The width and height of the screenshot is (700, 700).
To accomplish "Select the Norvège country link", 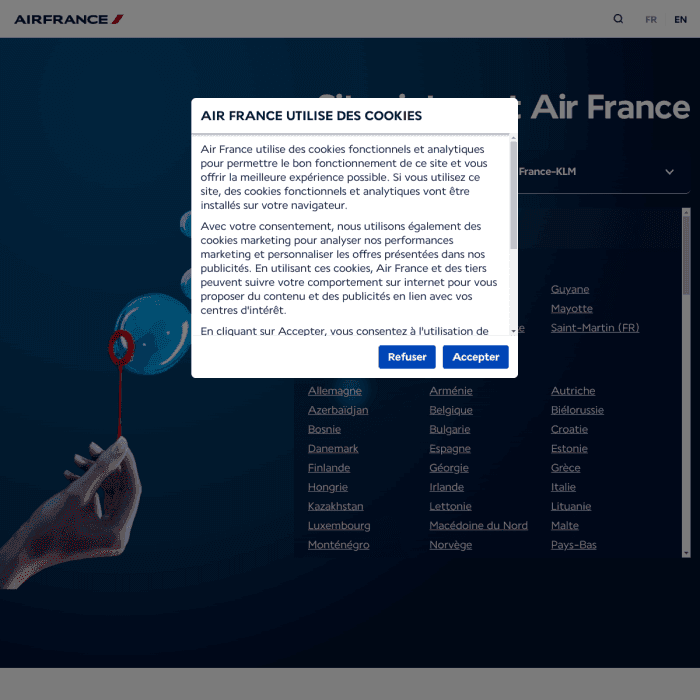I will (x=450, y=544).
